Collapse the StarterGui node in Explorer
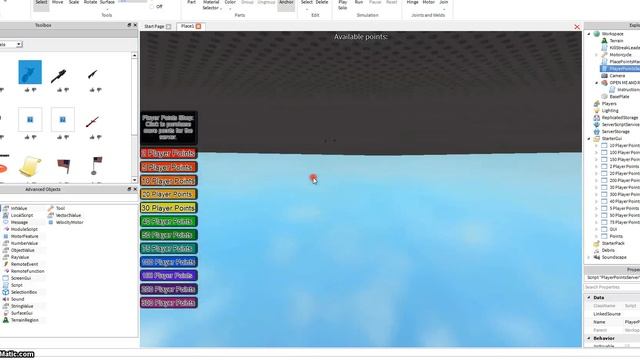Viewport: 640px width, 360px height. coord(589,139)
